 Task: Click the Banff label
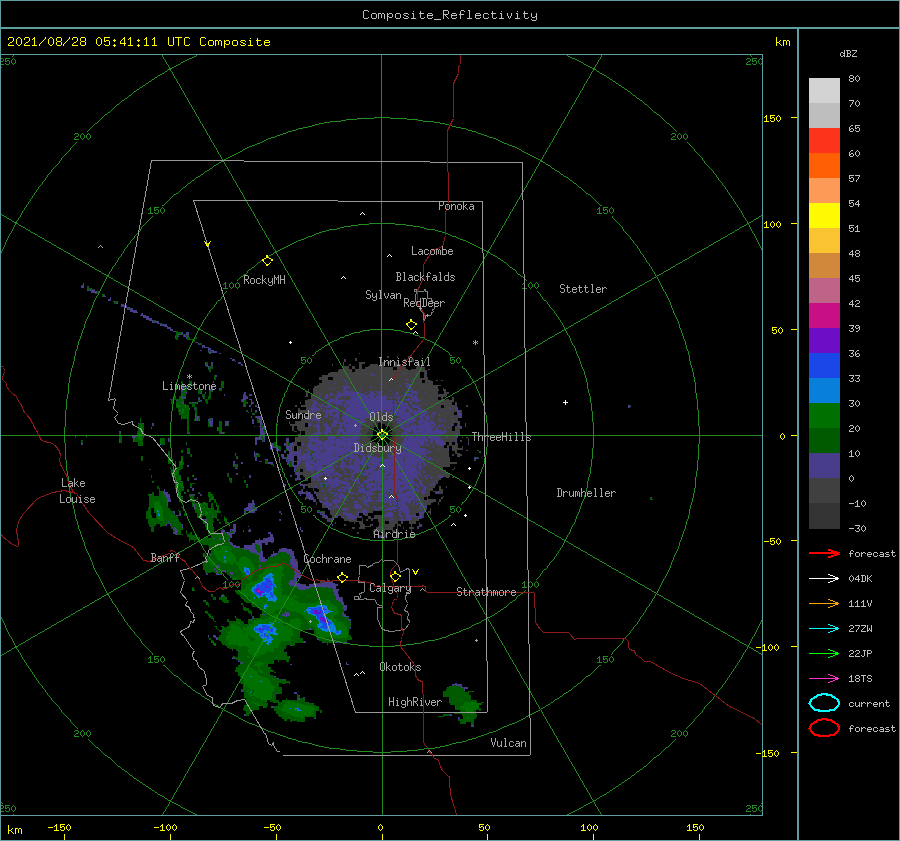165,557
